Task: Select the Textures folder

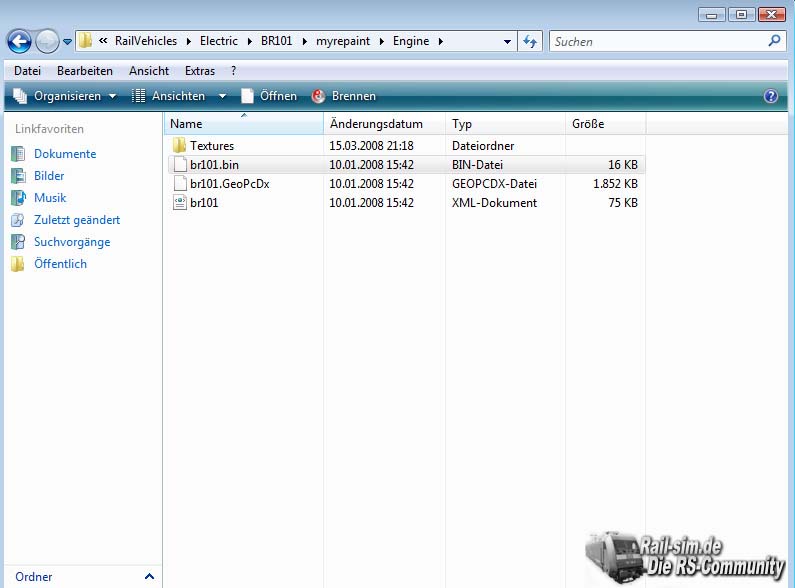Action: [212, 146]
